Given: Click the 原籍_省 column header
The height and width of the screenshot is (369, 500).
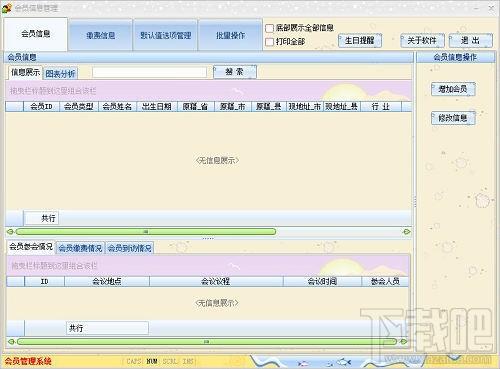Looking at the screenshot, I should tap(196, 107).
